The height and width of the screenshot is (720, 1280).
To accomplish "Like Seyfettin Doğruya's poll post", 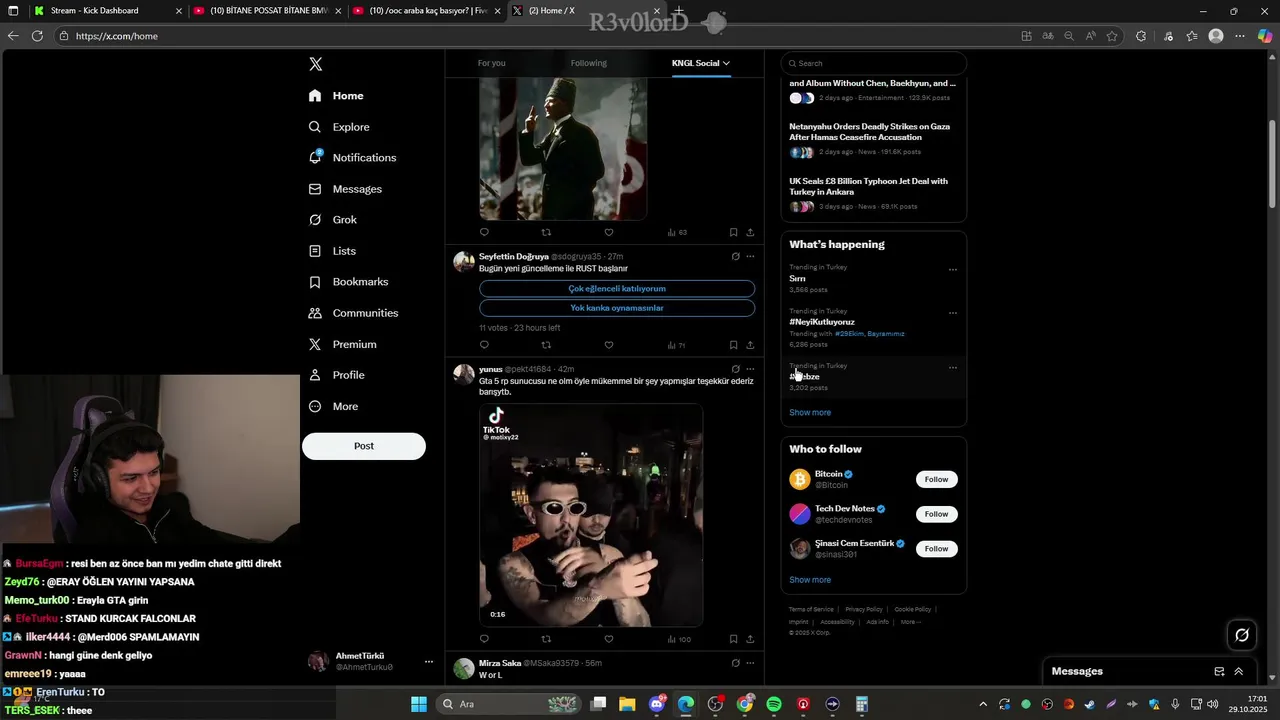I will [608, 345].
